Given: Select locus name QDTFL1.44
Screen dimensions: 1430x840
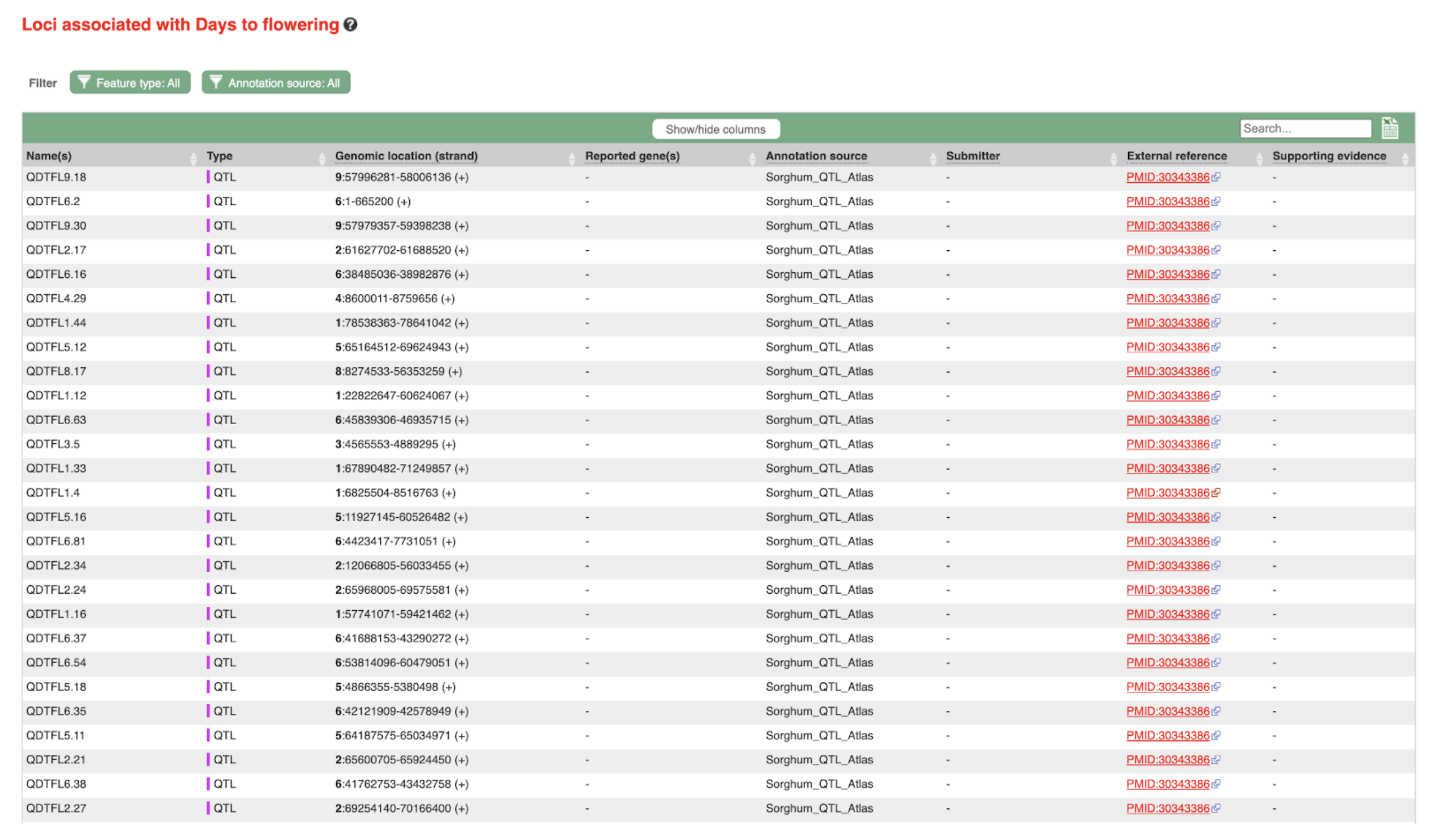Looking at the screenshot, I should coord(56,323).
